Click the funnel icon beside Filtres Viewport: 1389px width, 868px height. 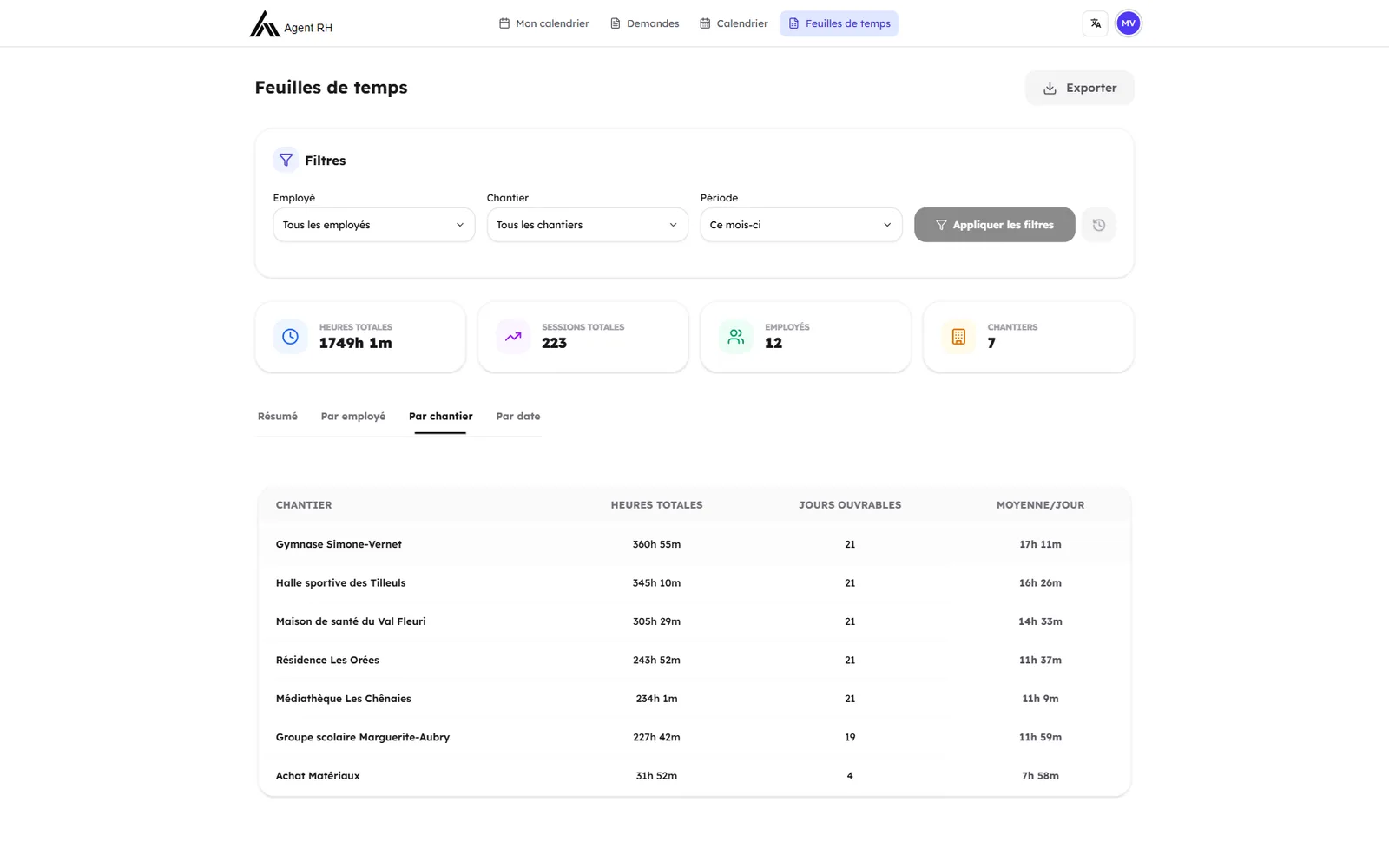click(x=286, y=160)
